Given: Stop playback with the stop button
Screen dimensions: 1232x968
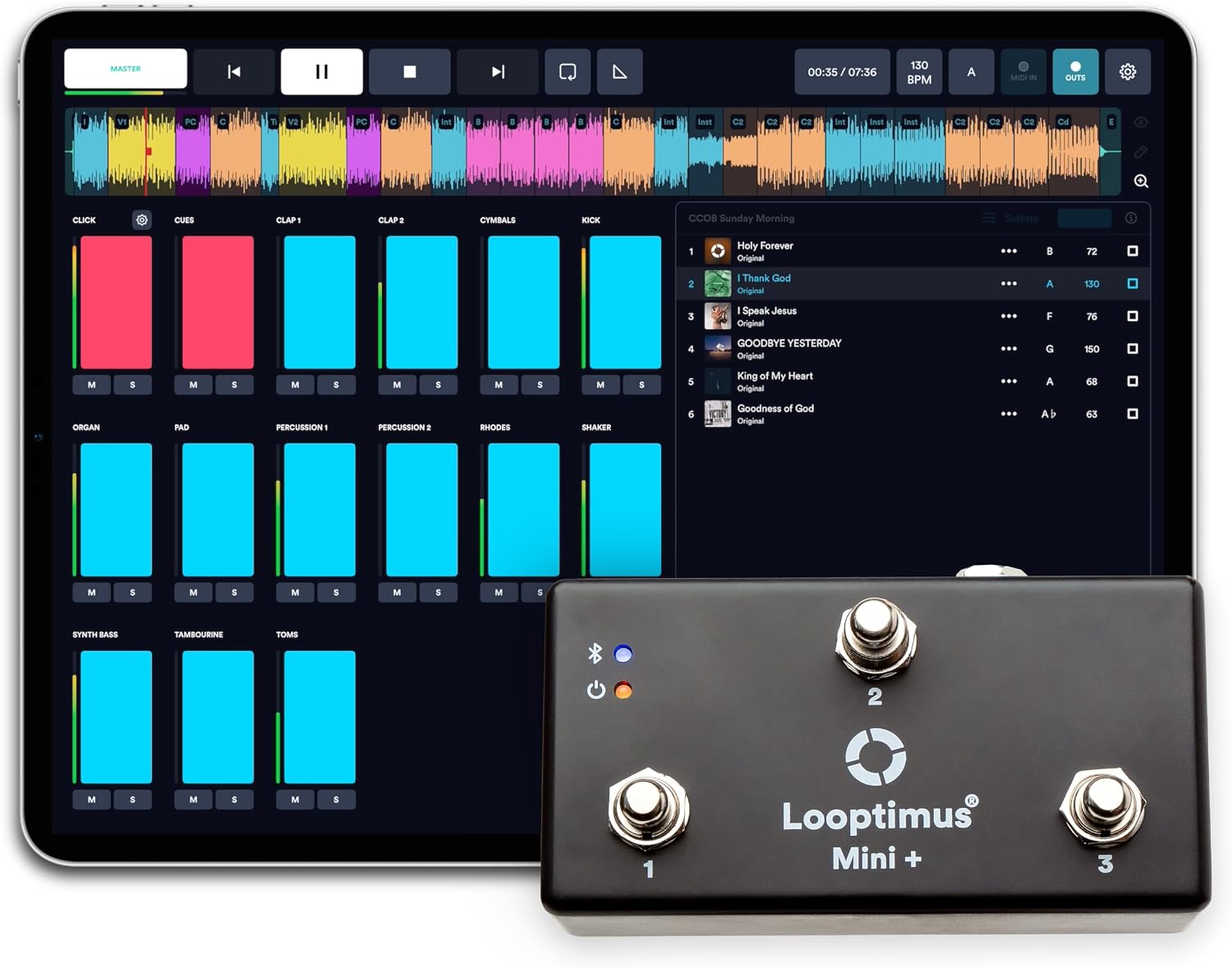Looking at the screenshot, I should coord(410,72).
